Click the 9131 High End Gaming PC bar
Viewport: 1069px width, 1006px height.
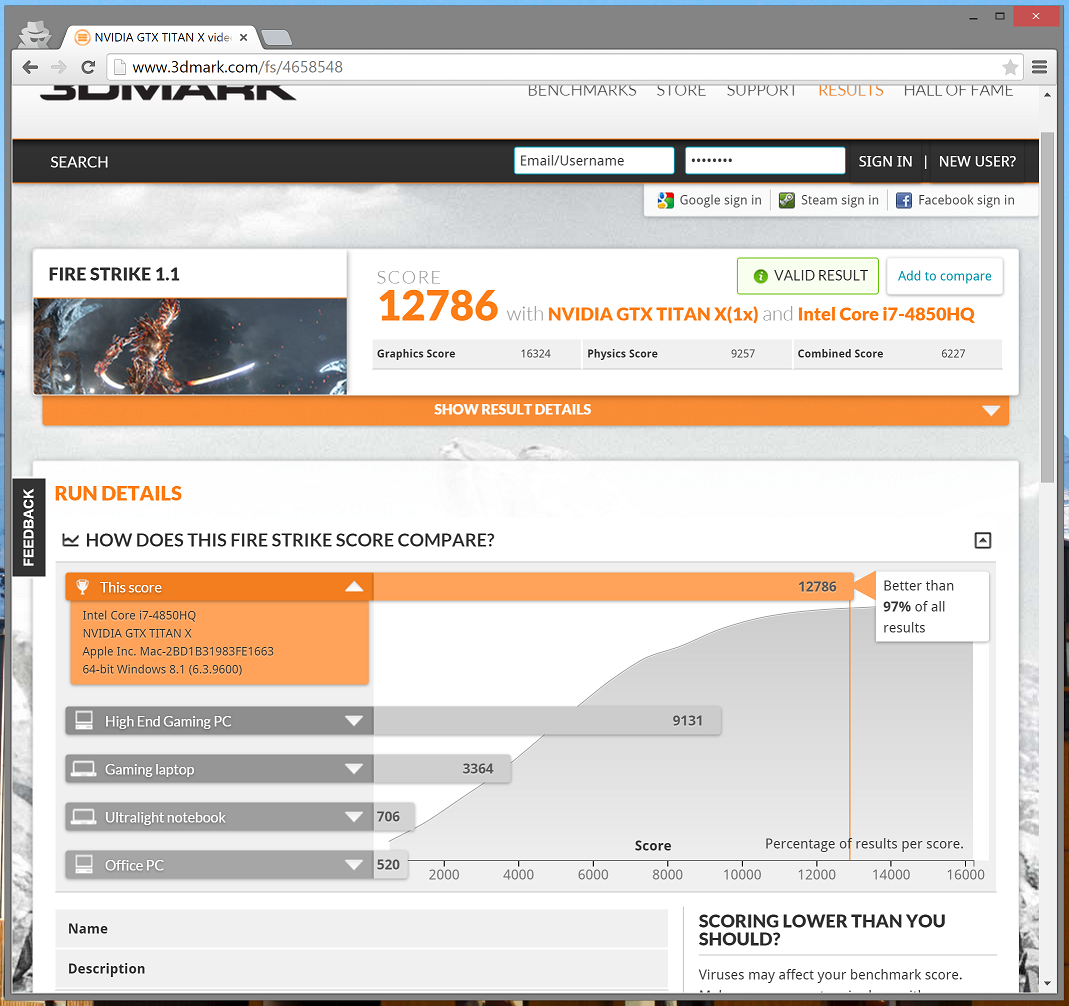pyautogui.click(x=547, y=721)
